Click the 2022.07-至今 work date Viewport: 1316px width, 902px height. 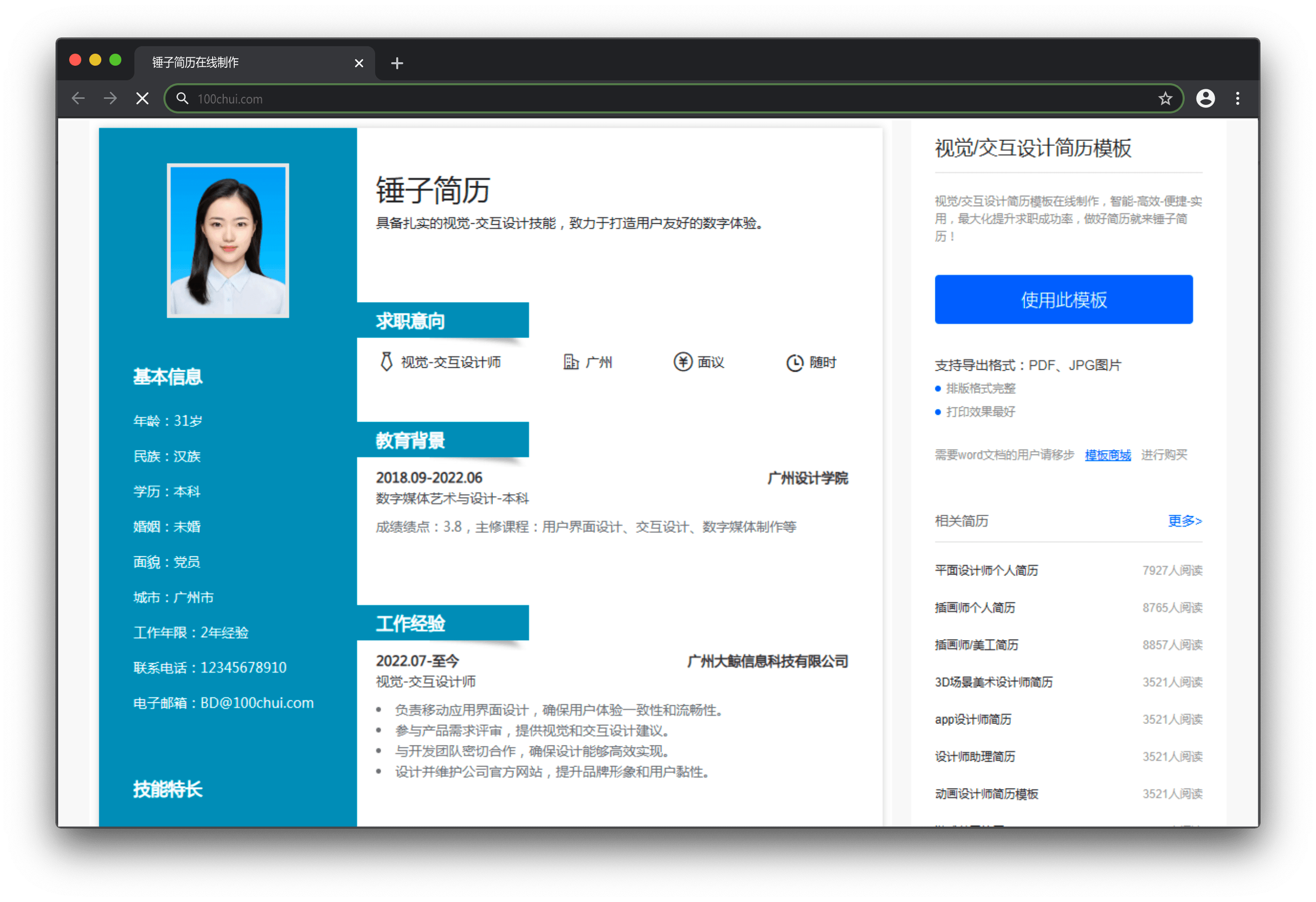coord(417,661)
